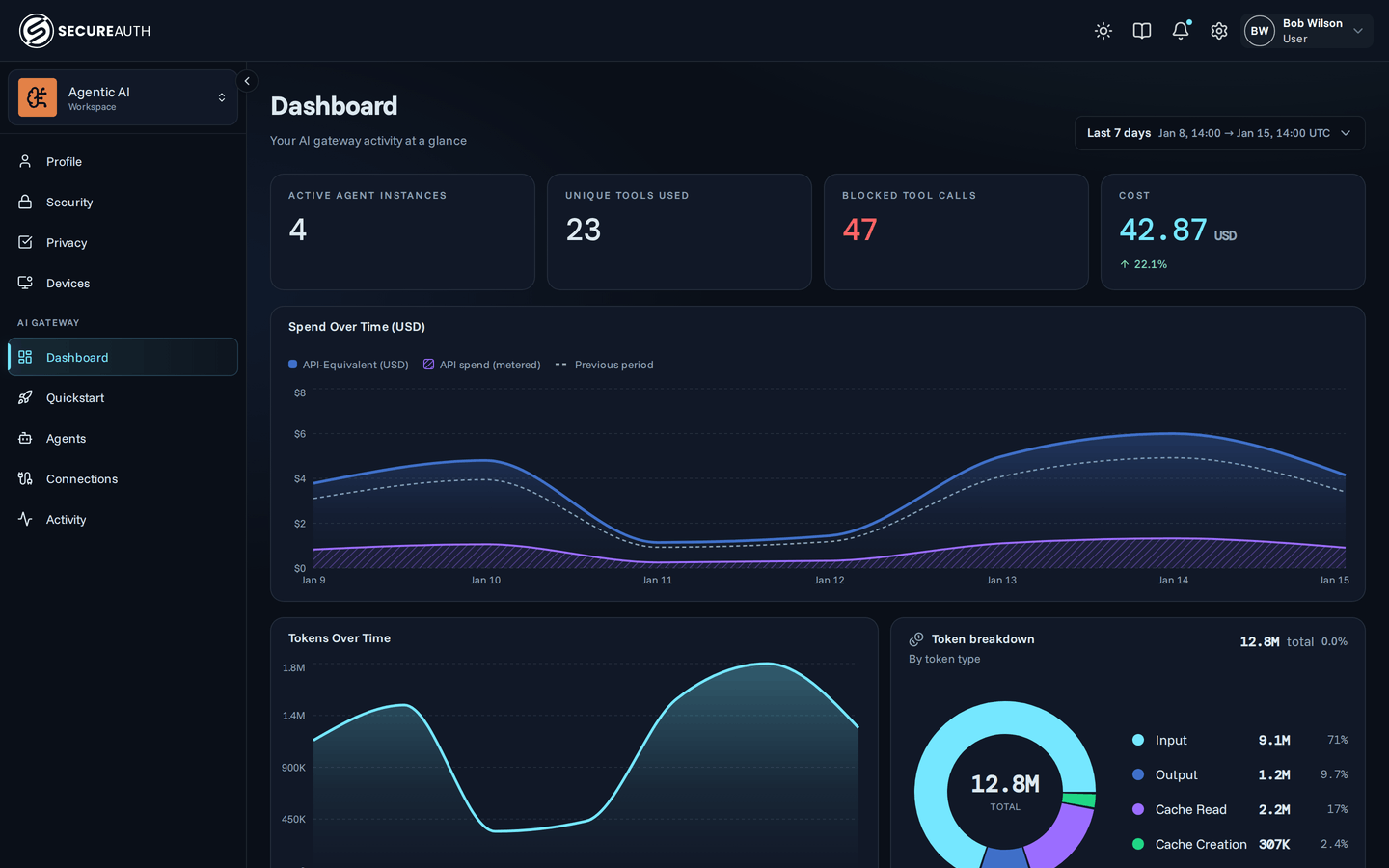The image size is (1389, 868).
Task: Open Quickstart in AI Gateway
Action: tap(123, 397)
